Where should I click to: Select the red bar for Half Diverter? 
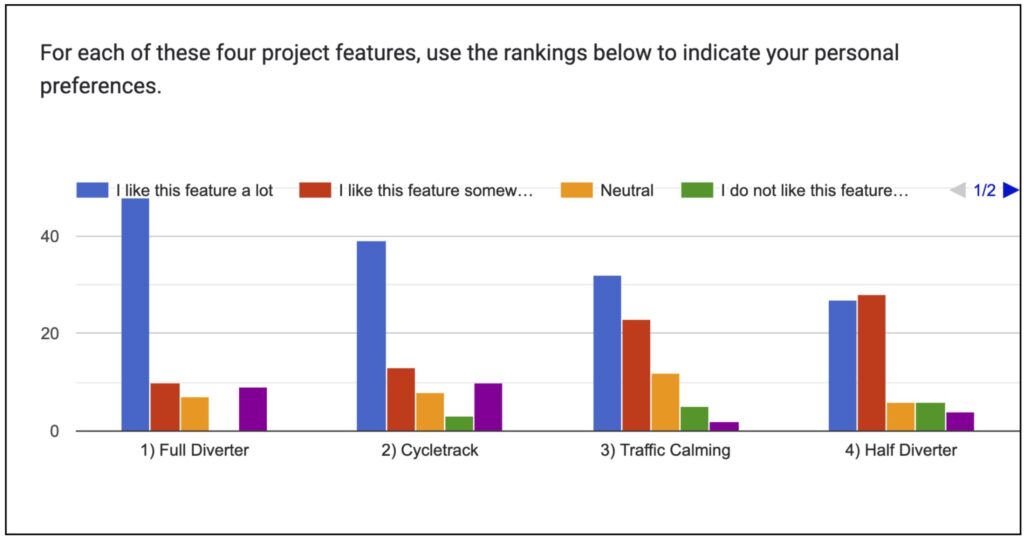tap(871, 363)
